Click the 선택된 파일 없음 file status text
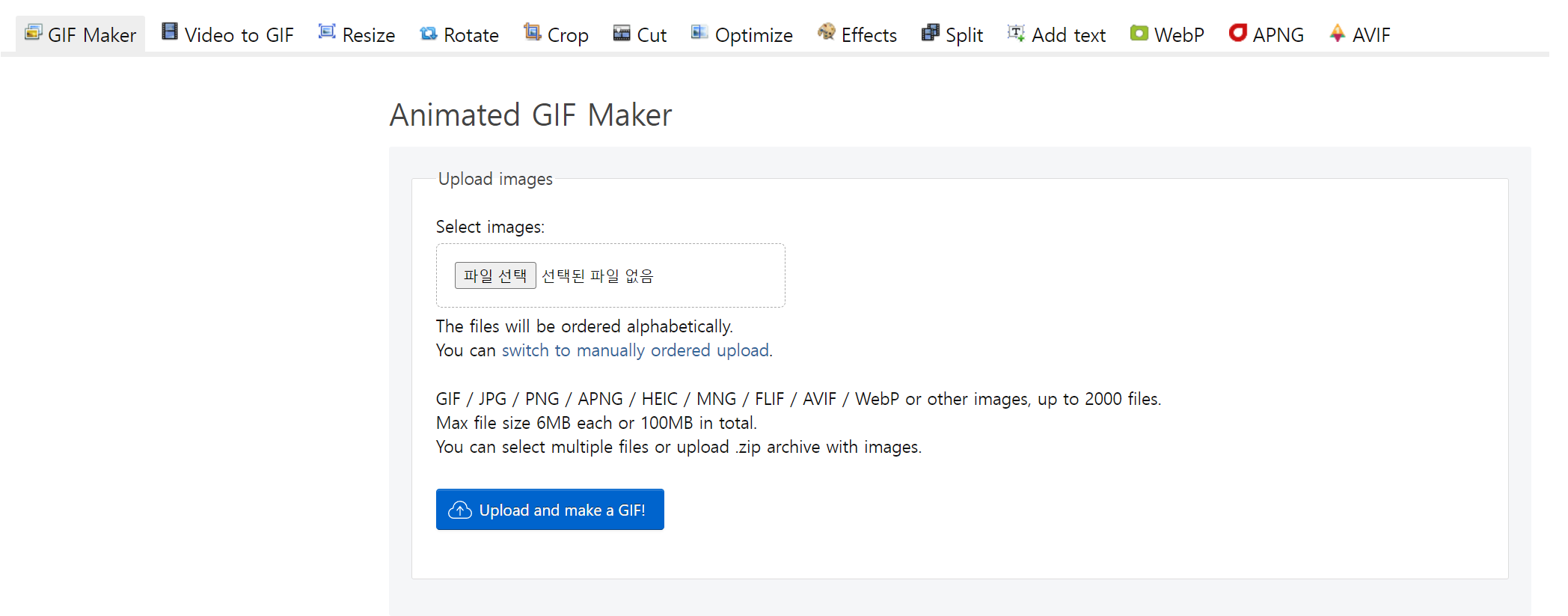 coord(598,275)
